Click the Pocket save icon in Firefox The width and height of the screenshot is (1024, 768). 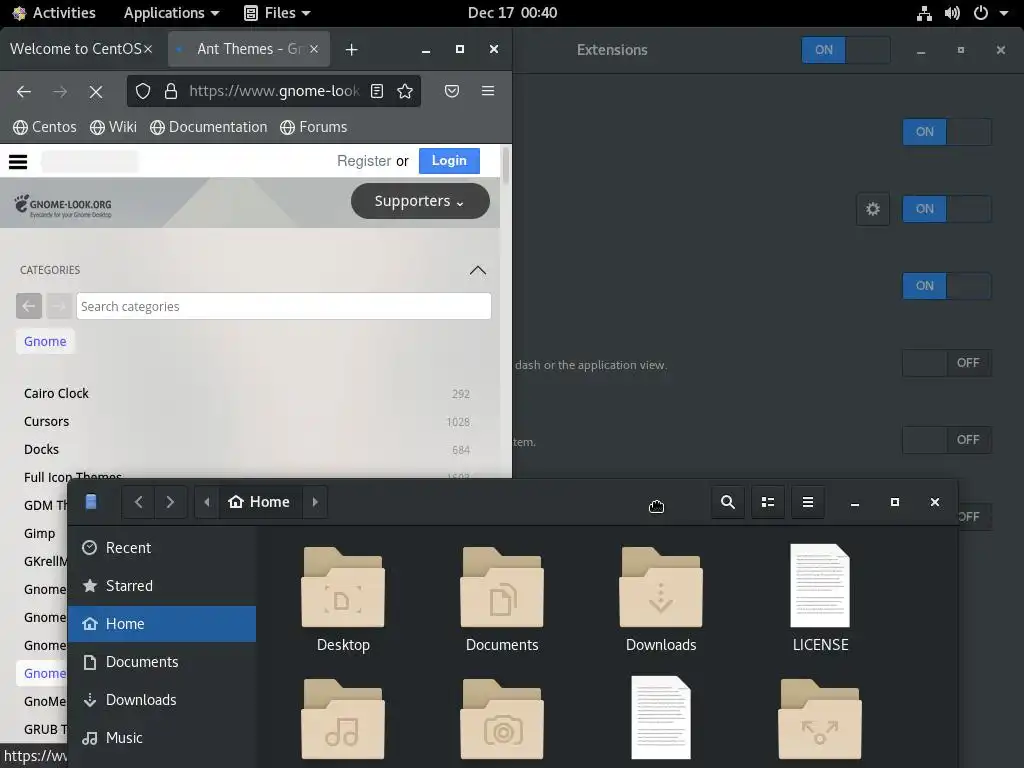point(451,91)
